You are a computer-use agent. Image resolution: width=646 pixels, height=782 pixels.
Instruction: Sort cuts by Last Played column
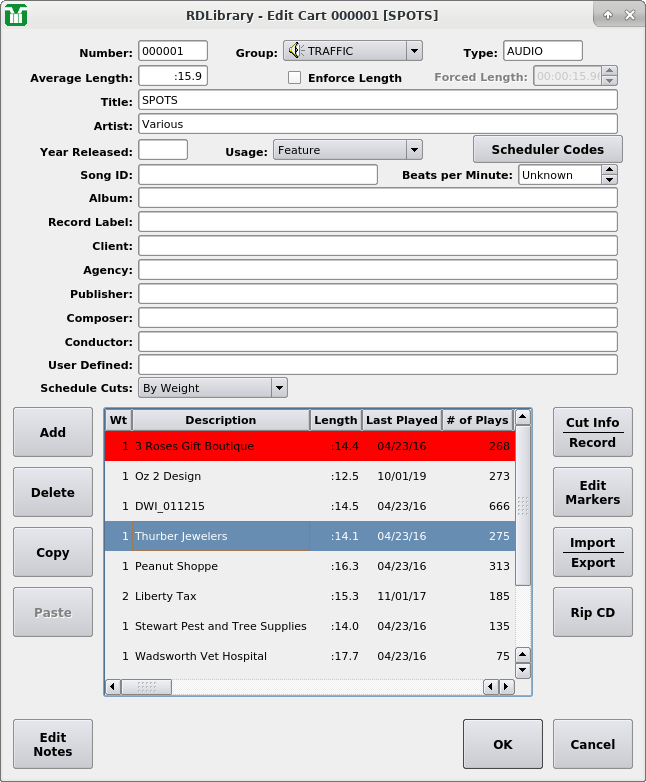401,420
